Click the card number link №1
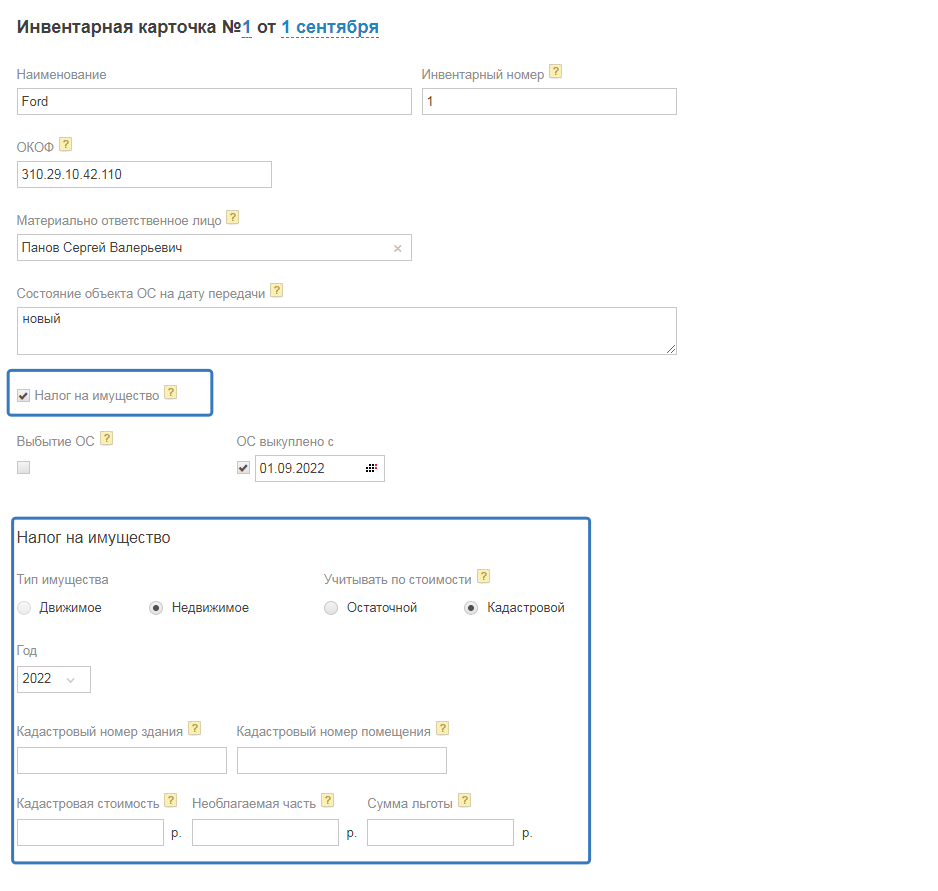 pos(246,27)
